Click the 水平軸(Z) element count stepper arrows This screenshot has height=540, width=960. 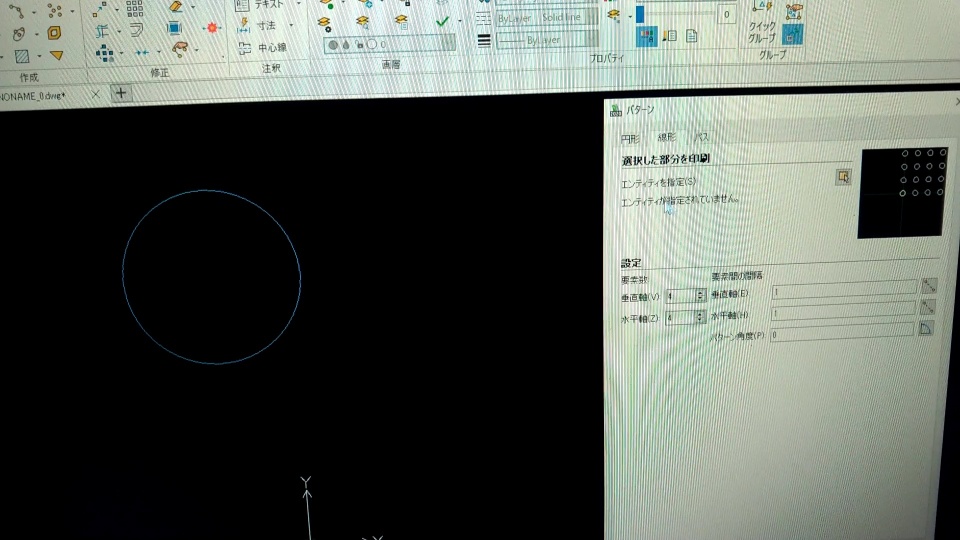click(x=700, y=317)
